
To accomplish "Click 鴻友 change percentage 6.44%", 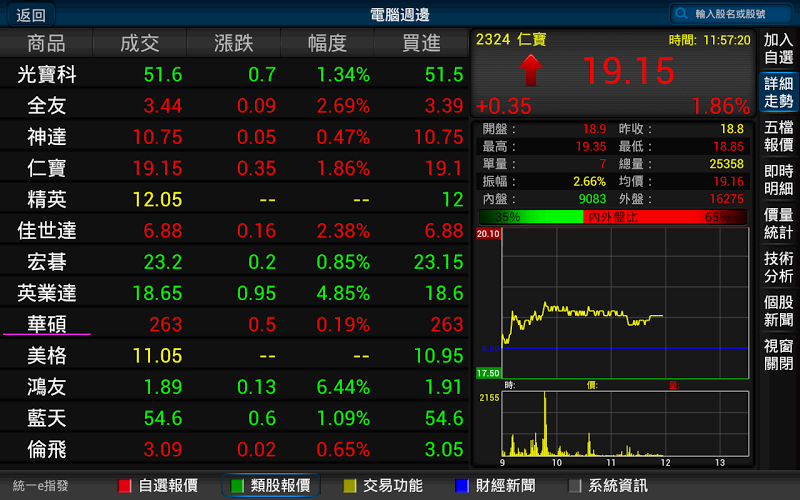I will [x=343, y=387].
